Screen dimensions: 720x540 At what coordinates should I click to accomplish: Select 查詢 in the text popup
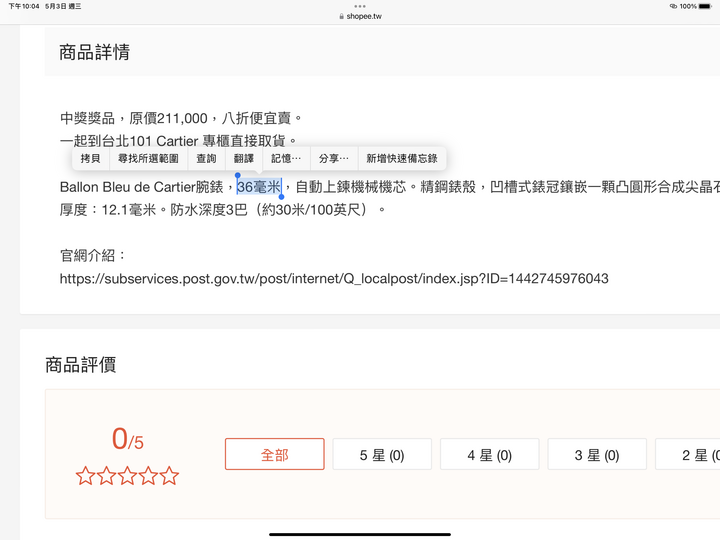point(206,158)
